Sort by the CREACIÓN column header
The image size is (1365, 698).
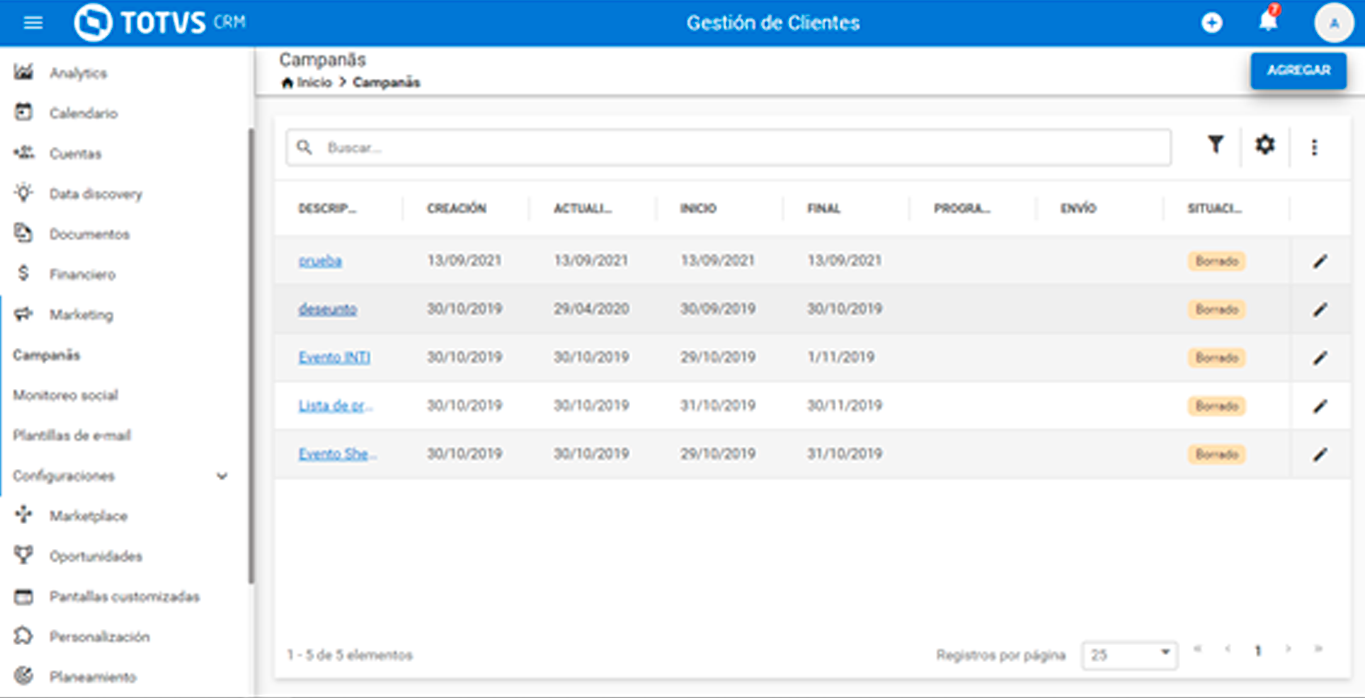click(x=456, y=209)
